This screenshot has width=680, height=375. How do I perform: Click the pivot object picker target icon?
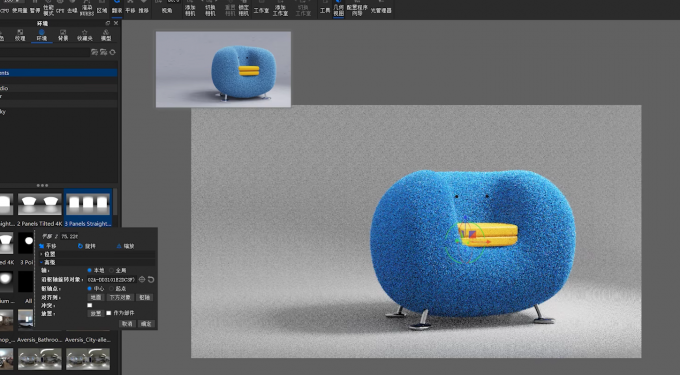[142, 280]
